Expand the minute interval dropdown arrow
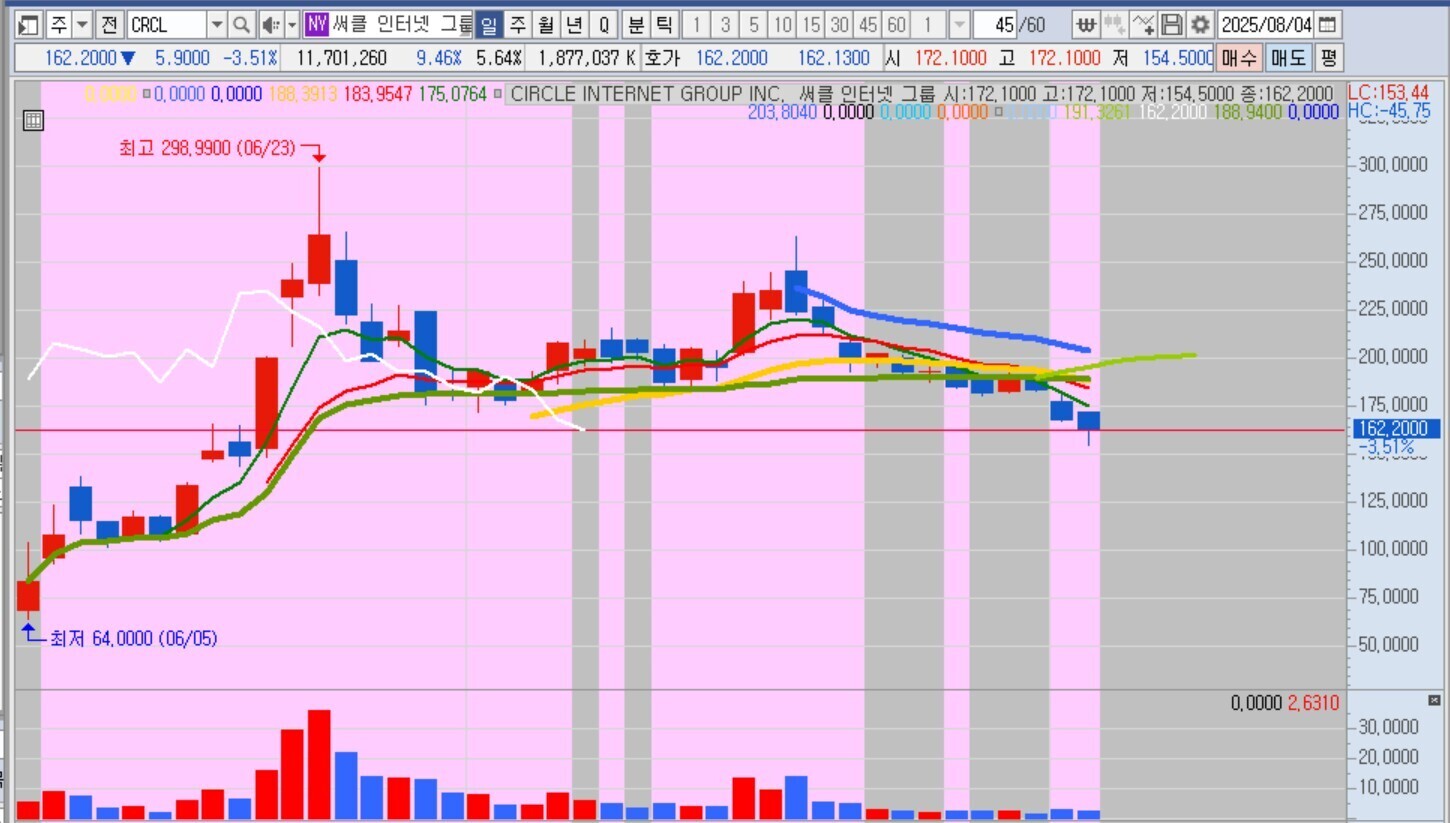 [958, 25]
